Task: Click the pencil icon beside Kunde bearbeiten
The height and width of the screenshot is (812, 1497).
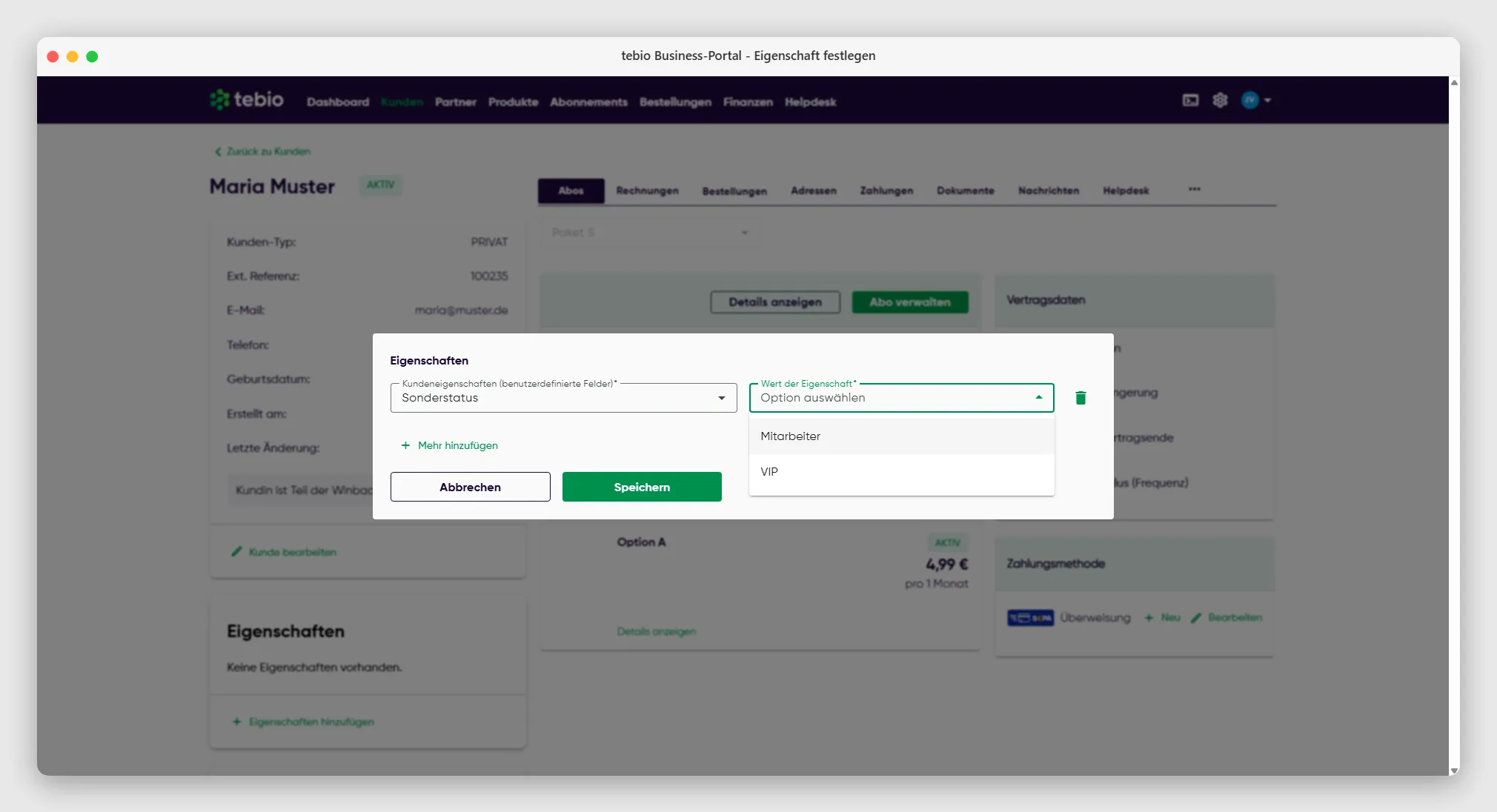Action: [237, 552]
